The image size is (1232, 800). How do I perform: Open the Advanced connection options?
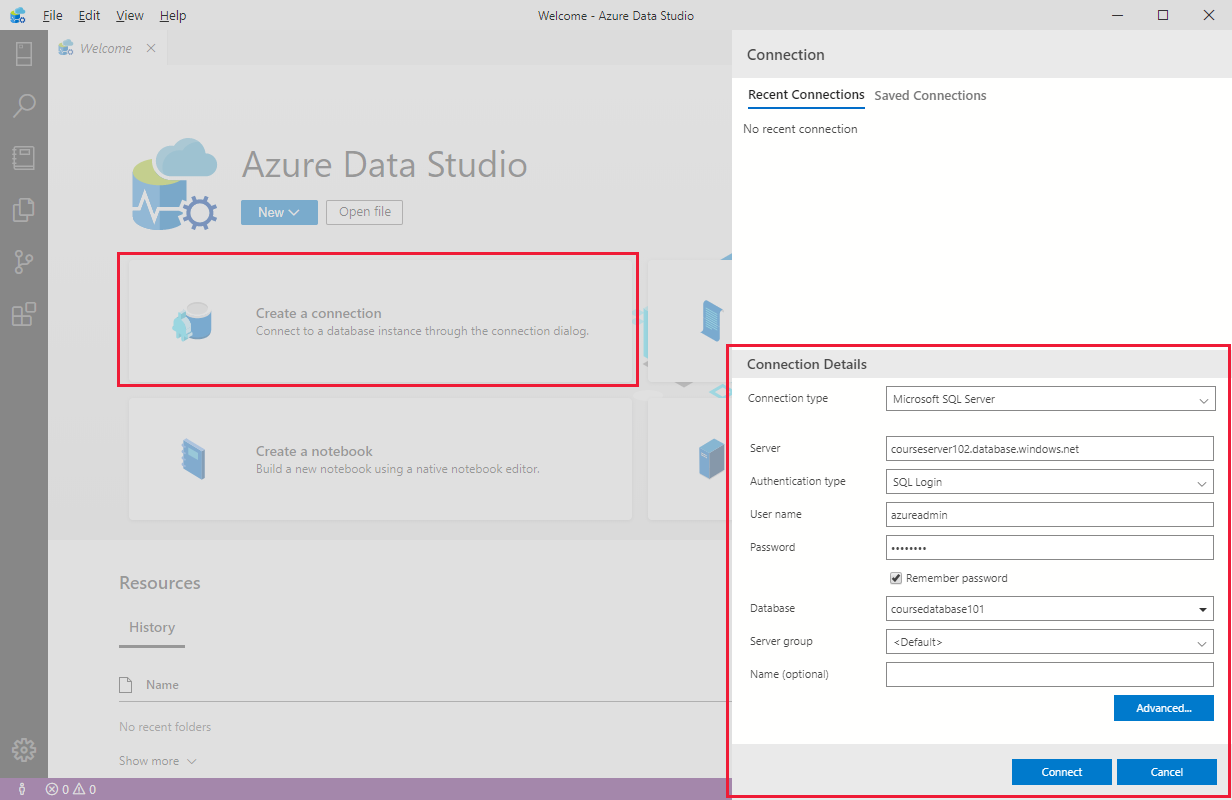click(x=1163, y=707)
